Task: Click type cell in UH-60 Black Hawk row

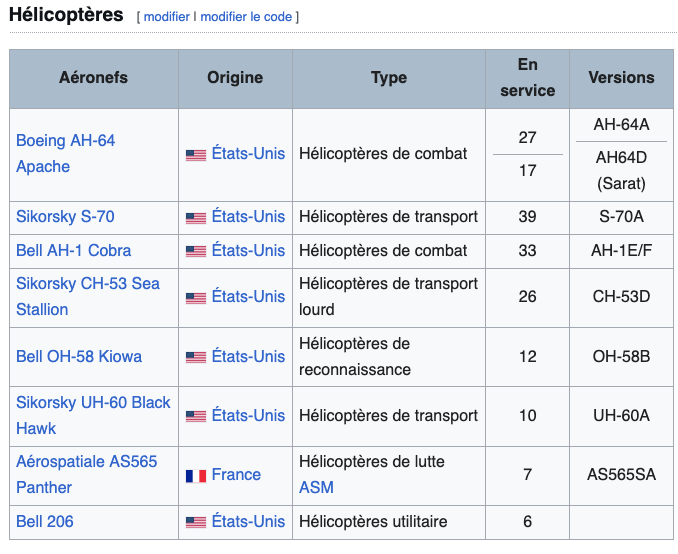Action: pos(389,416)
